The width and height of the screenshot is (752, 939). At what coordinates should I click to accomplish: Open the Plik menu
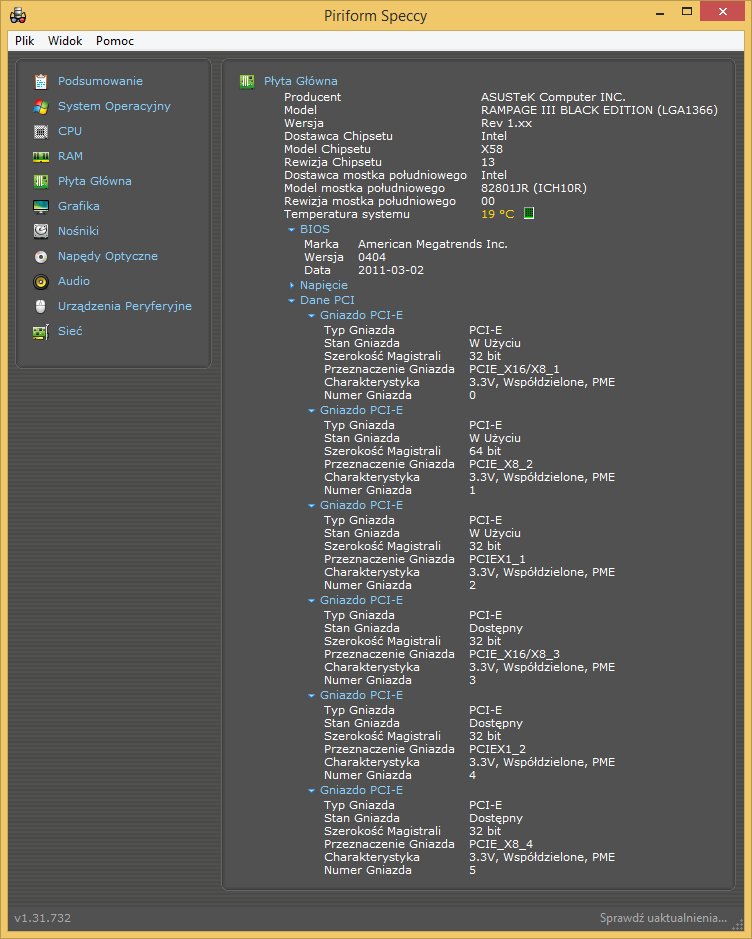click(25, 41)
